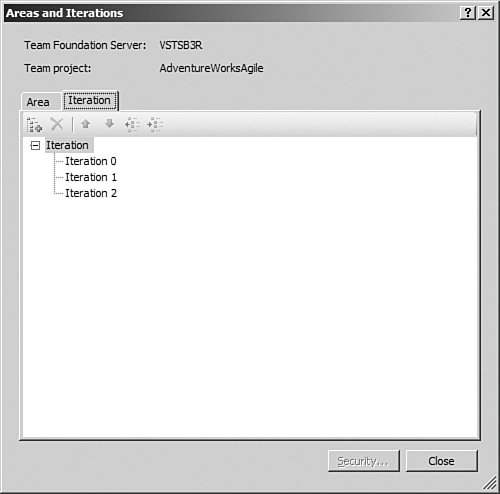Select the root Iteration tree node
The width and height of the screenshot is (500, 494).
click(x=67, y=145)
